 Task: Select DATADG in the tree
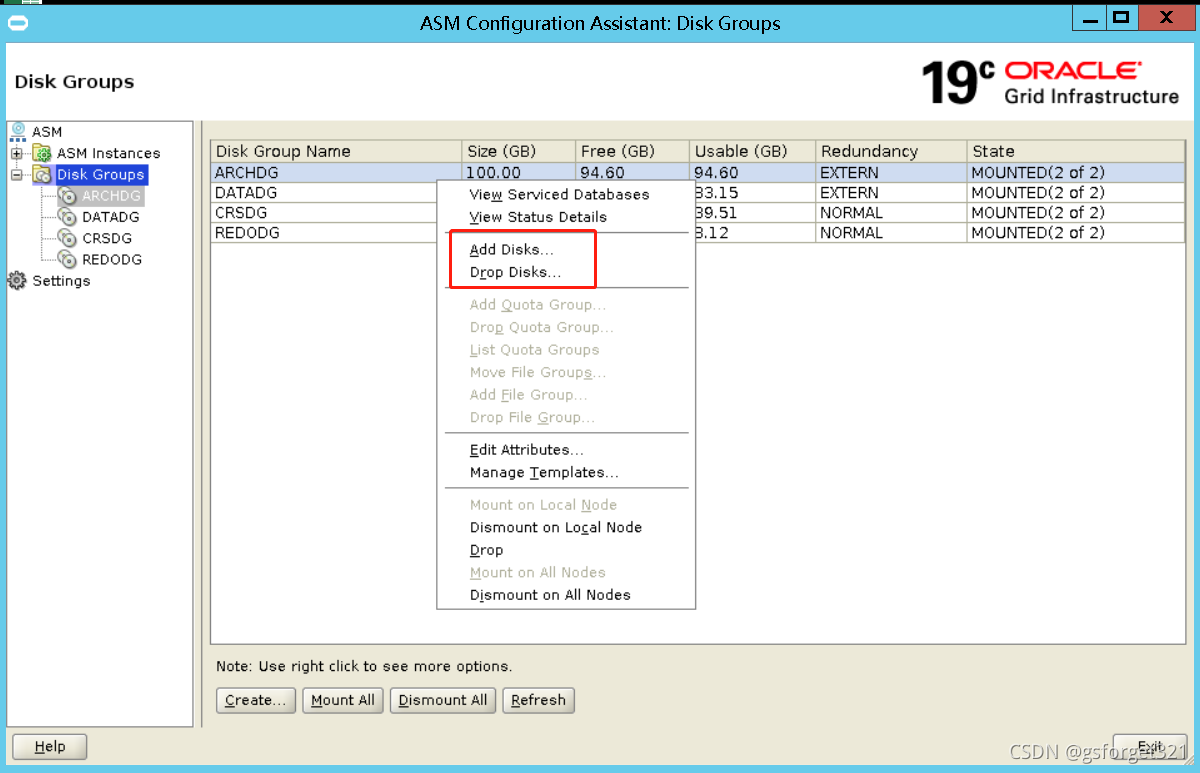coord(111,217)
